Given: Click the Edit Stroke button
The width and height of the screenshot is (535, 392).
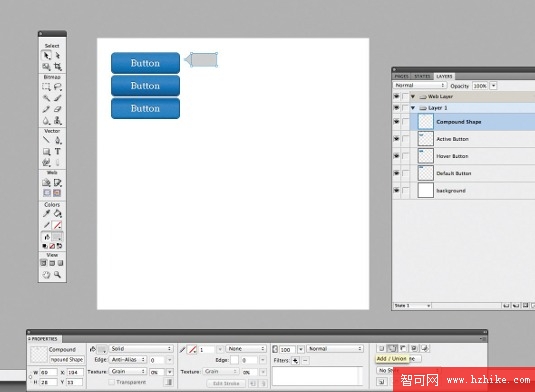Looking at the screenshot, I should coord(226,383).
